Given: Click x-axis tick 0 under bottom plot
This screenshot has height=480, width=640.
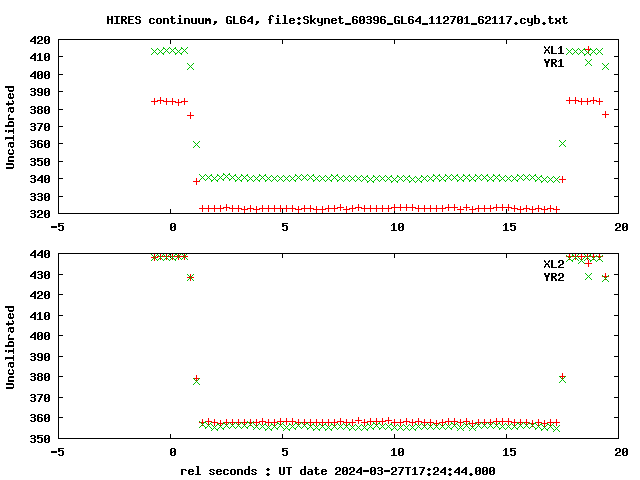Looking at the screenshot, I should coord(173,452).
